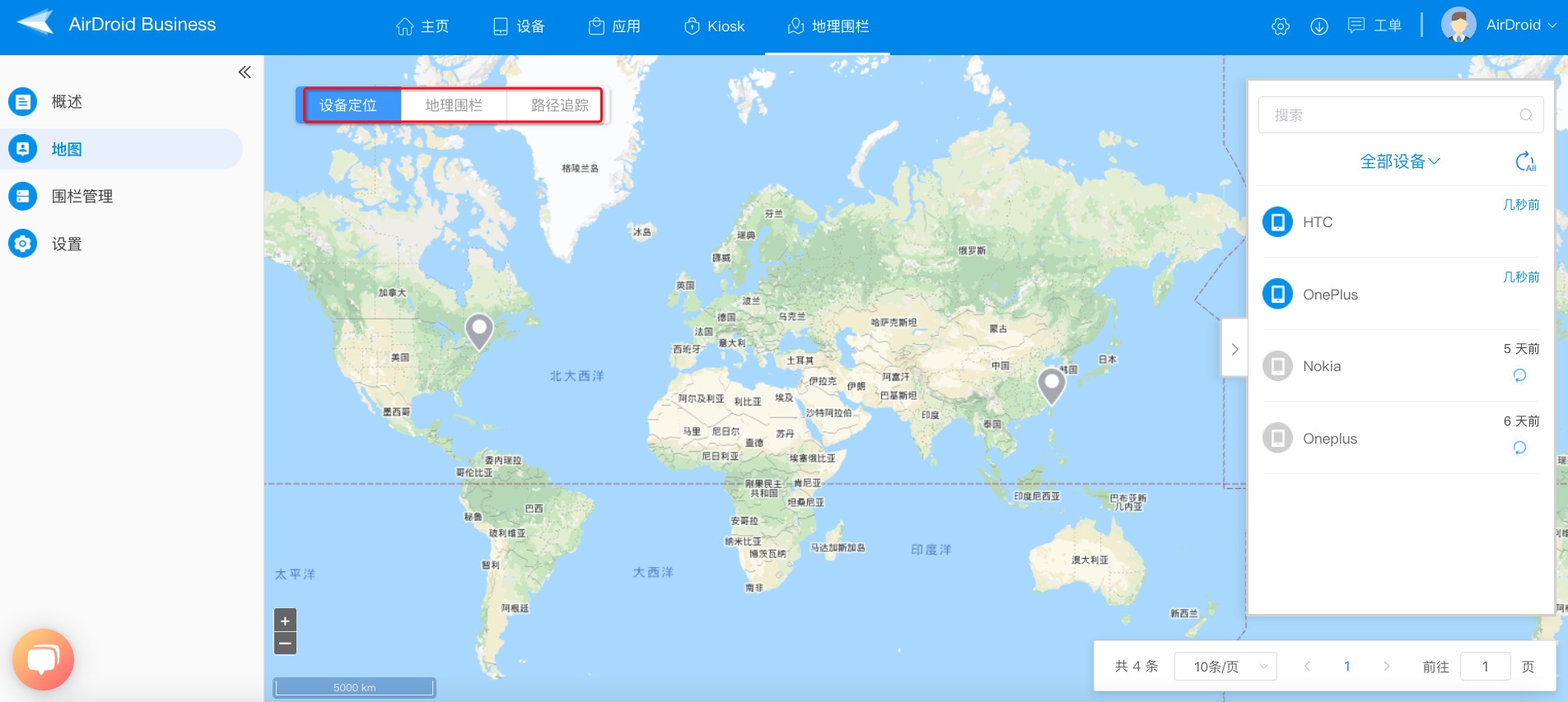This screenshot has height=702, width=1568.
Task: Select the OnePlus online device row
Action: [x=1400, y=294]
